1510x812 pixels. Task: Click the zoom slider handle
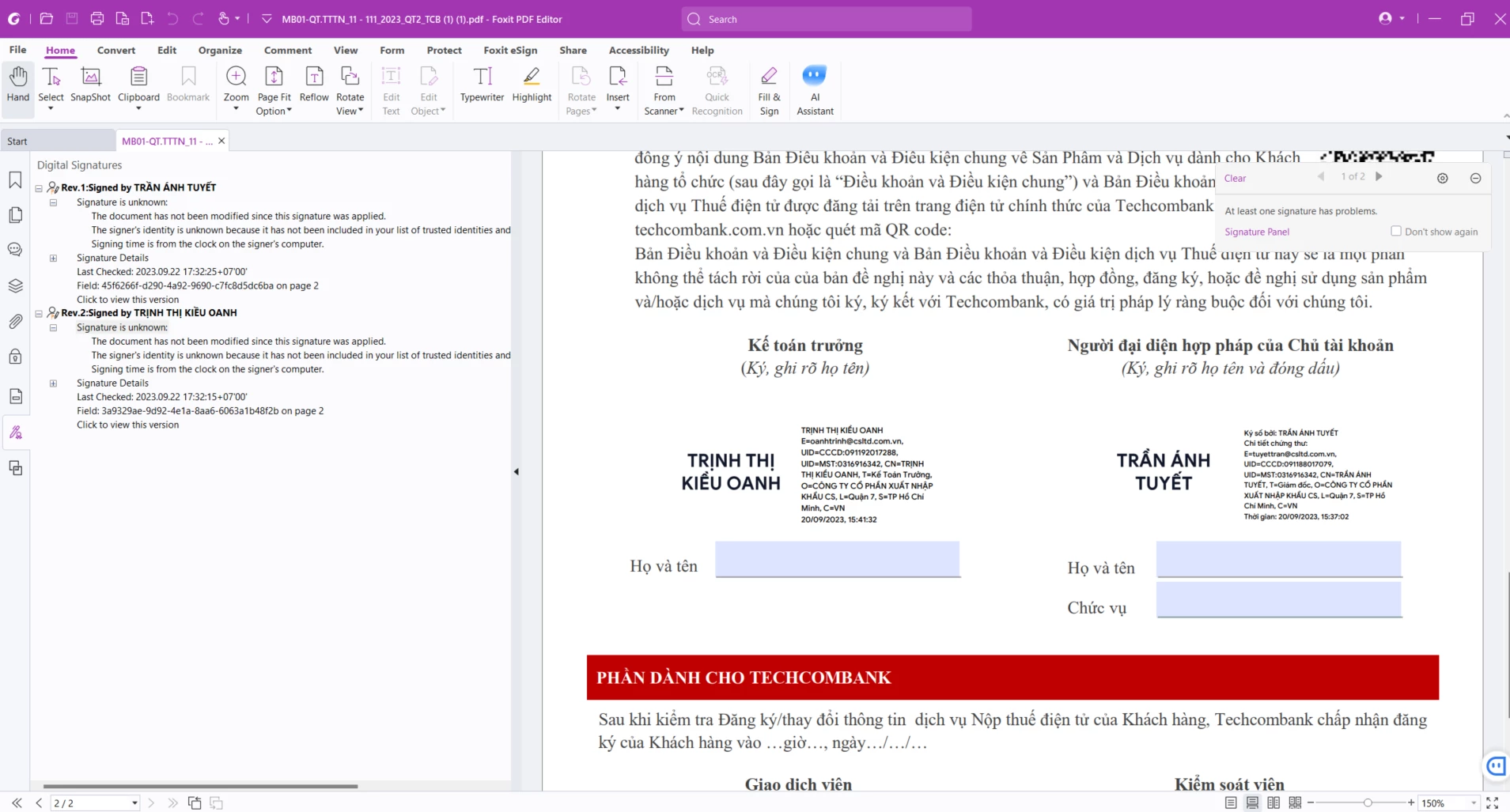click(1367, 803)
